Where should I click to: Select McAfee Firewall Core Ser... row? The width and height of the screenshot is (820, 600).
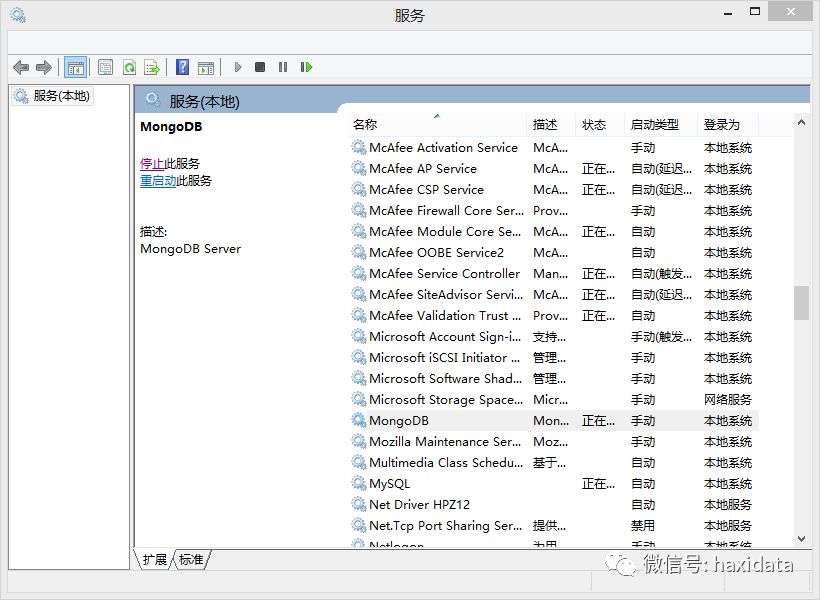(x=553, y=210)
